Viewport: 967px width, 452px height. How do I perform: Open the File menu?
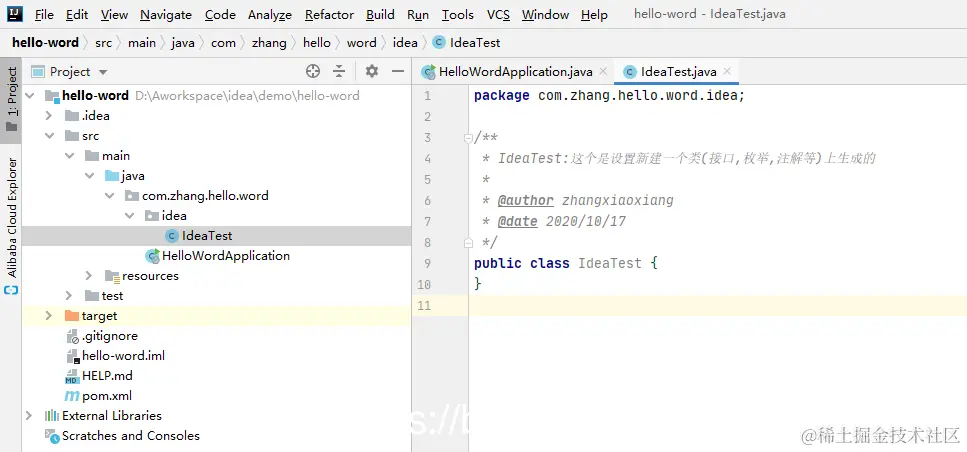pos(44,14)
